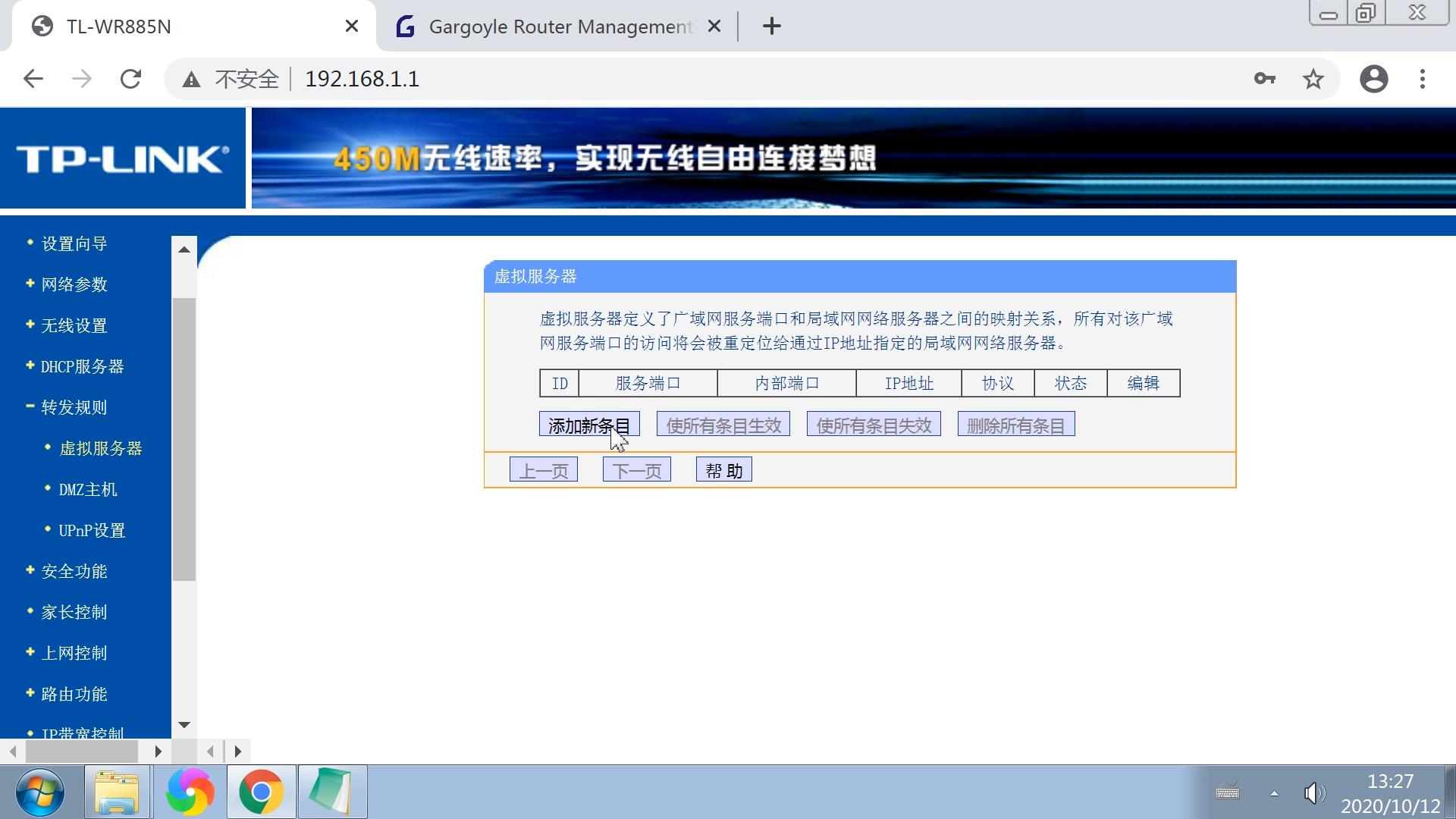Expand the 无线设置 menu section

coord(74,325)
